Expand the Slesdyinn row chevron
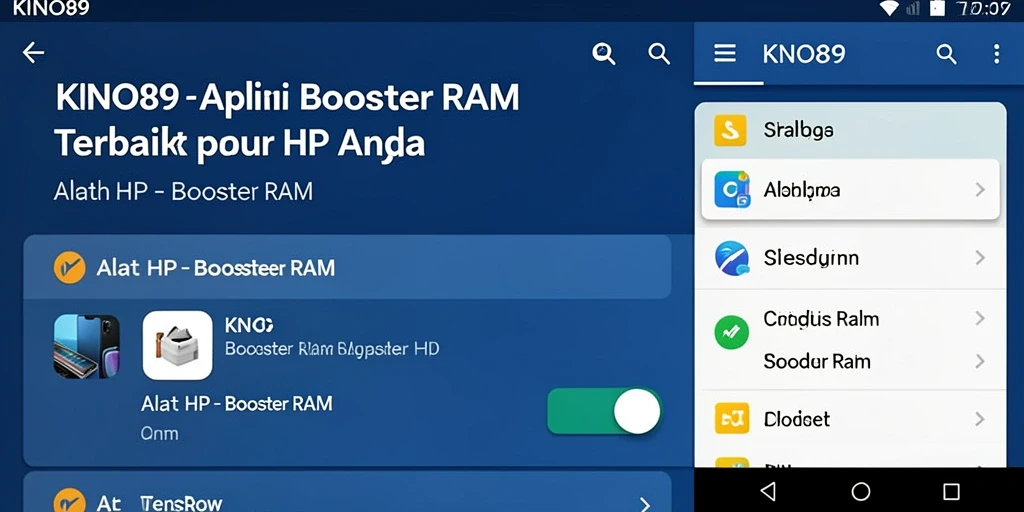 tap(980, 258)
